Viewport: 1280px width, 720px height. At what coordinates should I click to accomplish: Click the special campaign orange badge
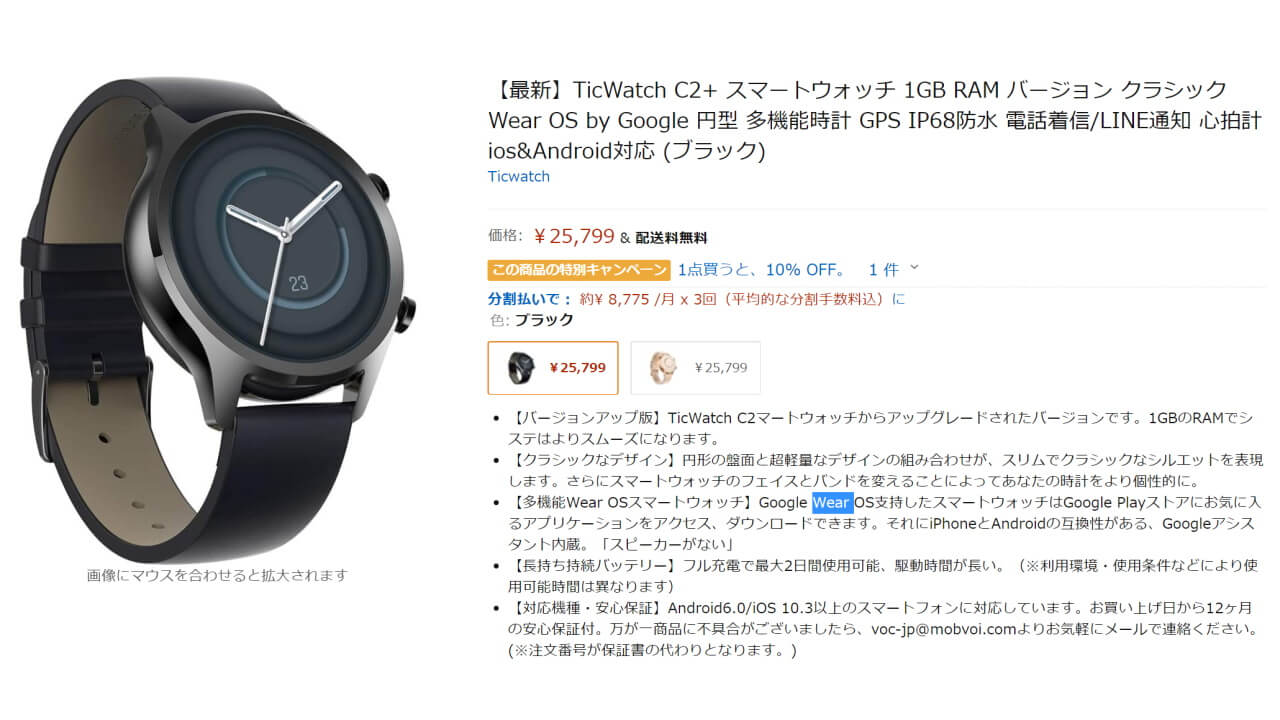point(579,270)
